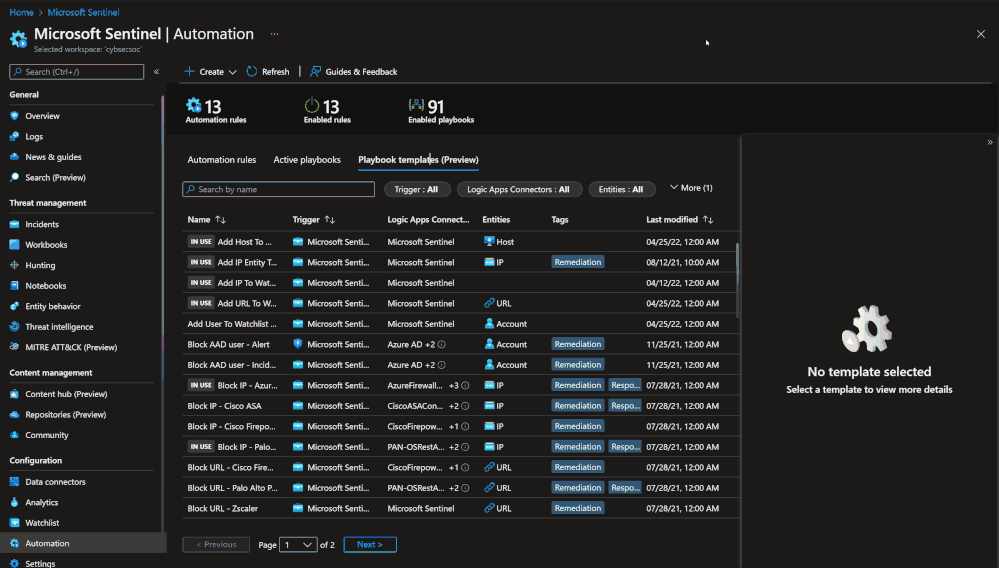Click the 13 Enabled rules counter
This screenshot has width=999, height=568.
tap(327, 110)
